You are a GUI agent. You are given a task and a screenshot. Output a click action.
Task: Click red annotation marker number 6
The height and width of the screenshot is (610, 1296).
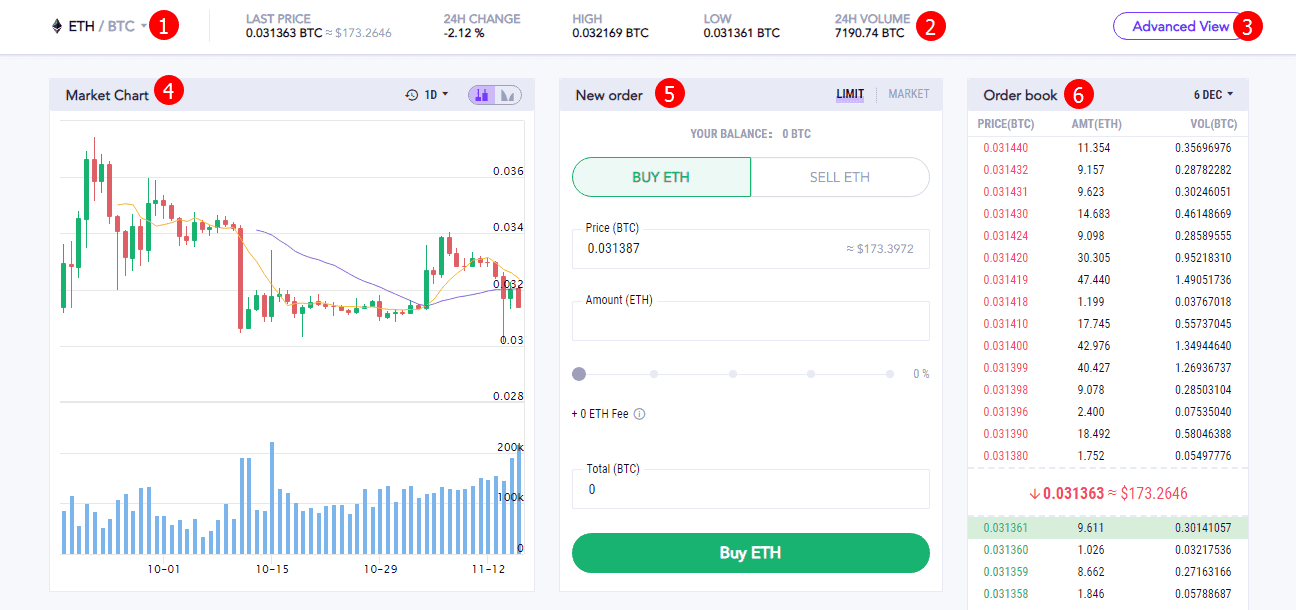coord(1077,94)
